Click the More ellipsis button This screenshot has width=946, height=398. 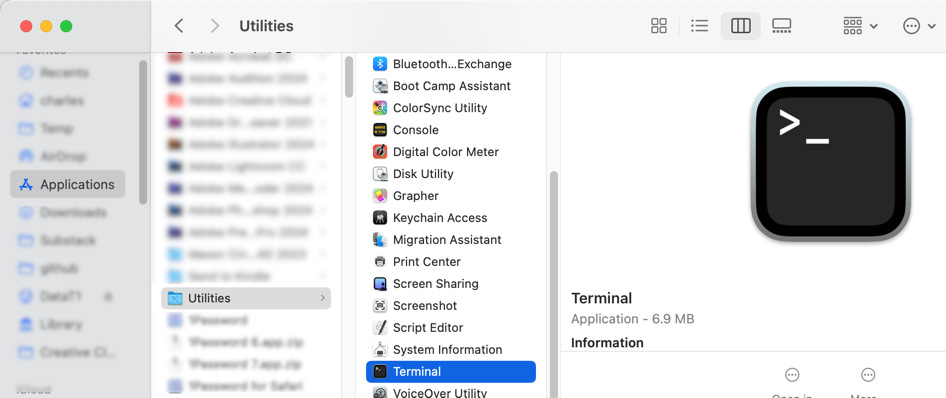coord(868,374)
